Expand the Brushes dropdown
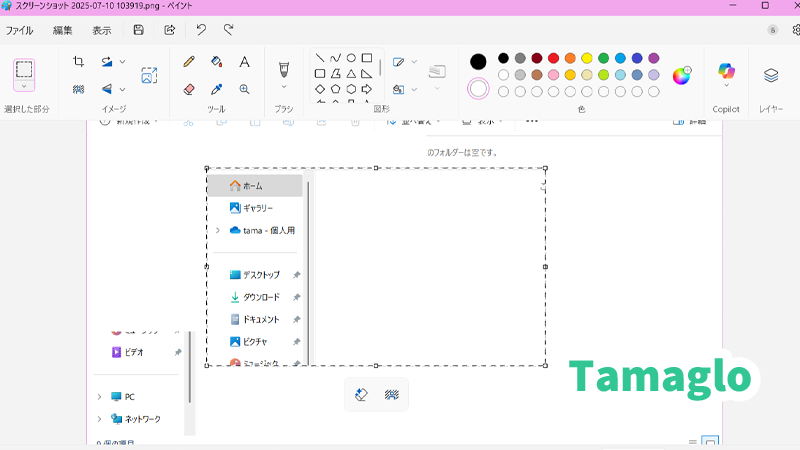 283,87
